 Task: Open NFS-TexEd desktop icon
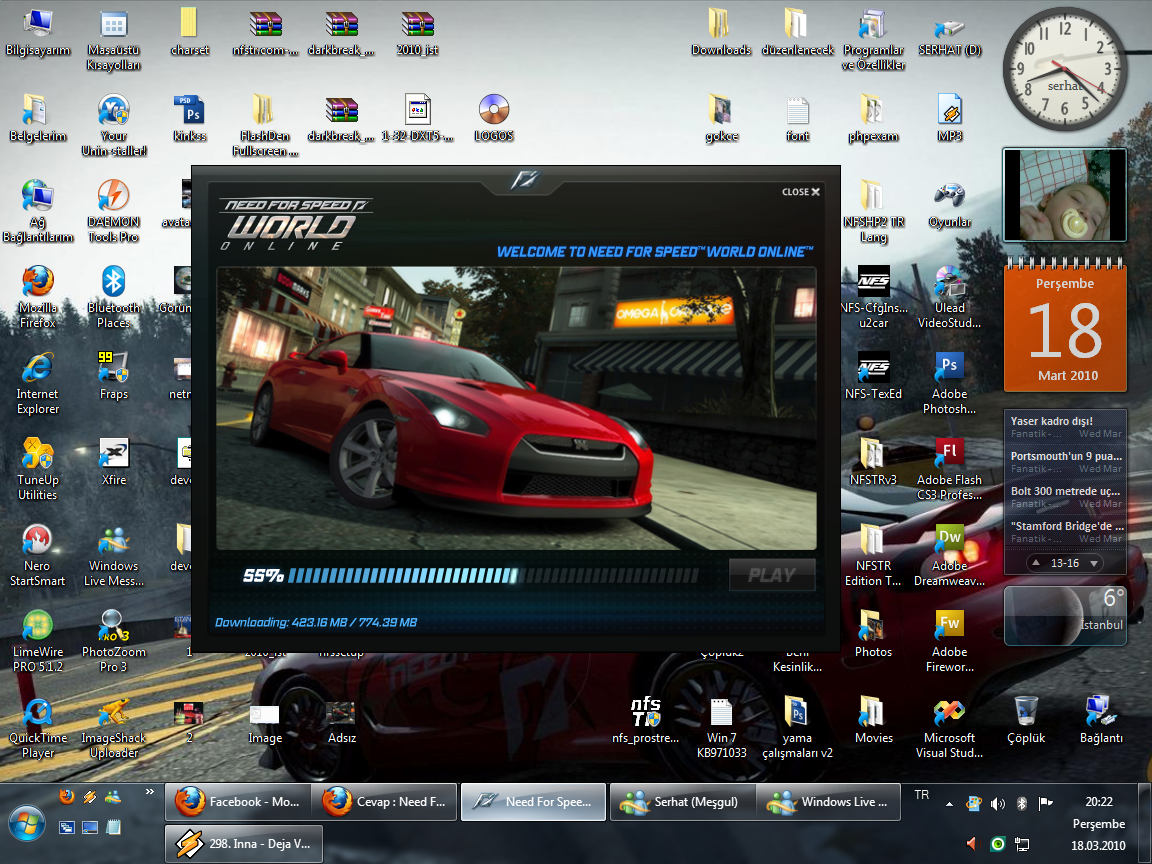pos(873,376)
